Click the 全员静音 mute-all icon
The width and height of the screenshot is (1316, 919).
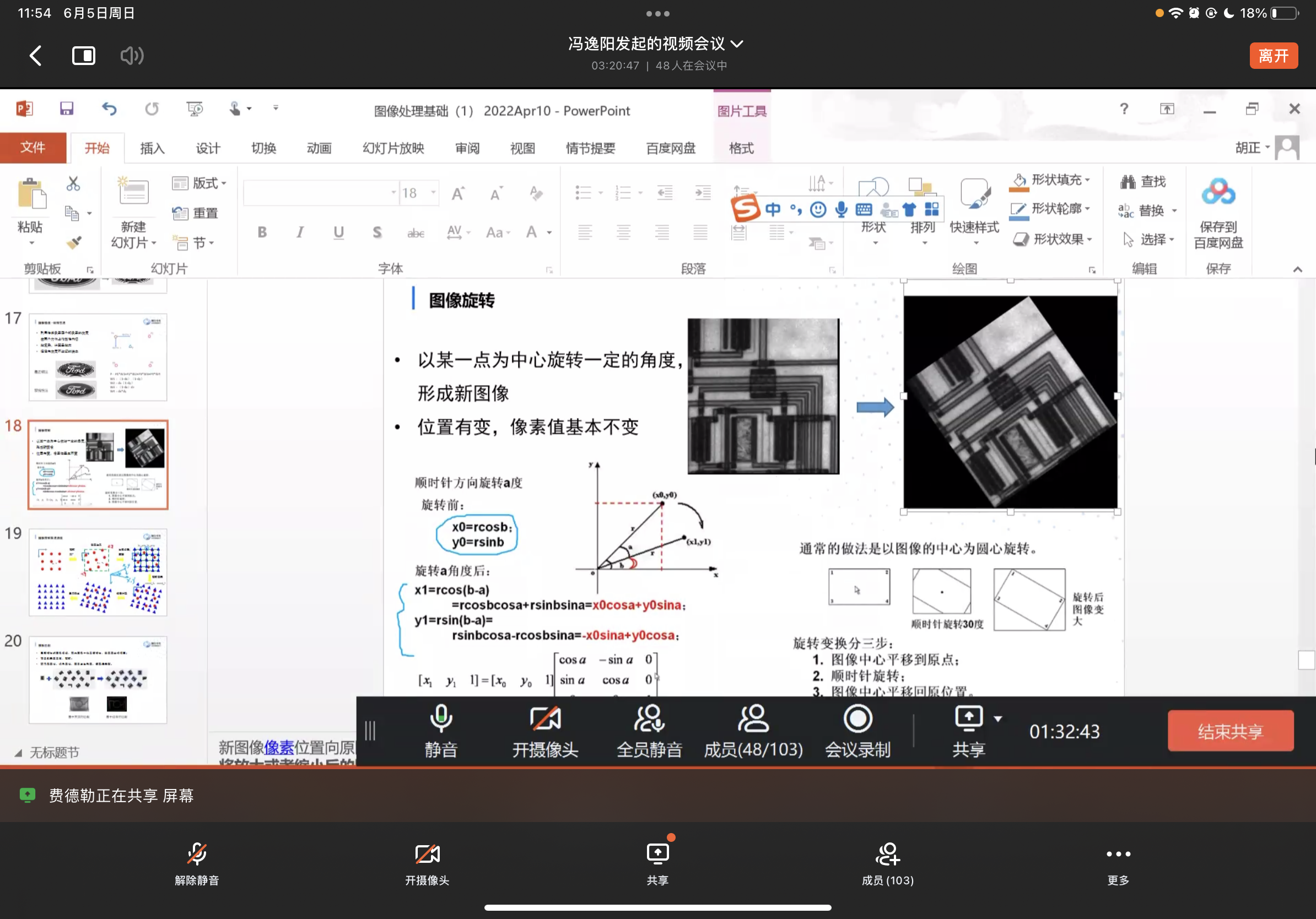(x=649, y=719)
